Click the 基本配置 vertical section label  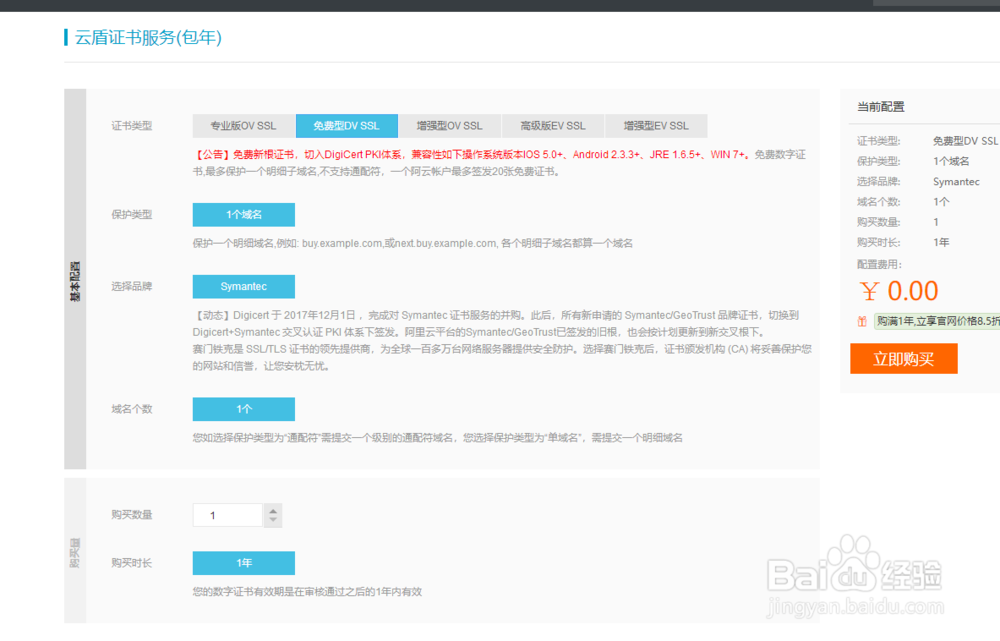coord(75,281)
